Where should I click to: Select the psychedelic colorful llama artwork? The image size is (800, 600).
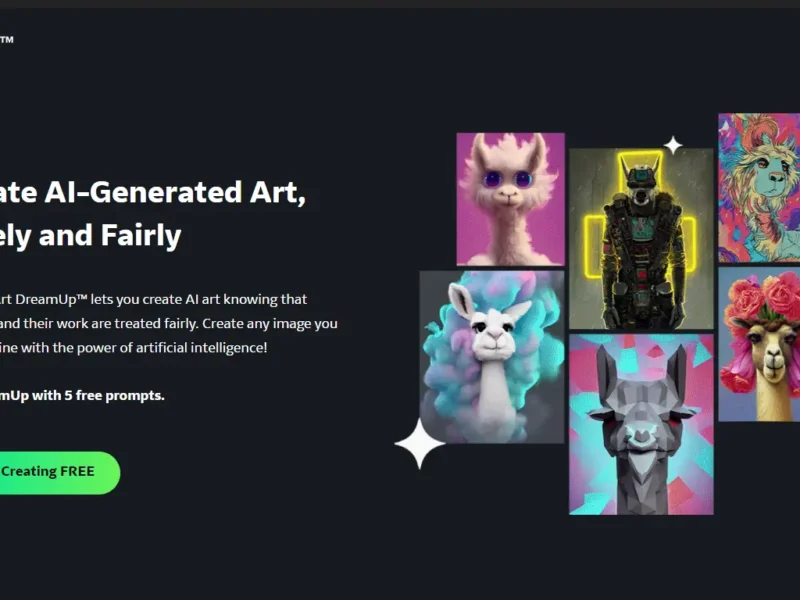759,188
